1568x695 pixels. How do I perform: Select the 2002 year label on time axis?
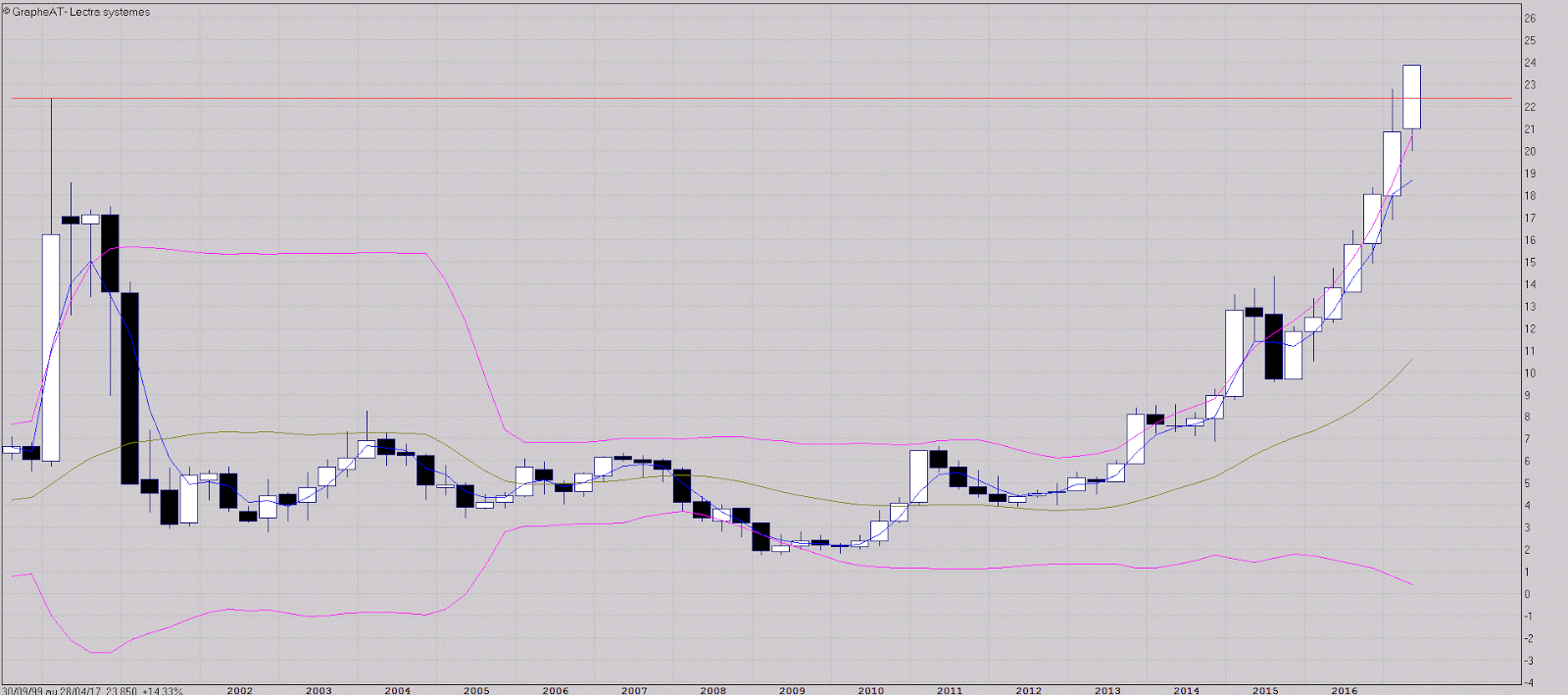coord(240,691)
